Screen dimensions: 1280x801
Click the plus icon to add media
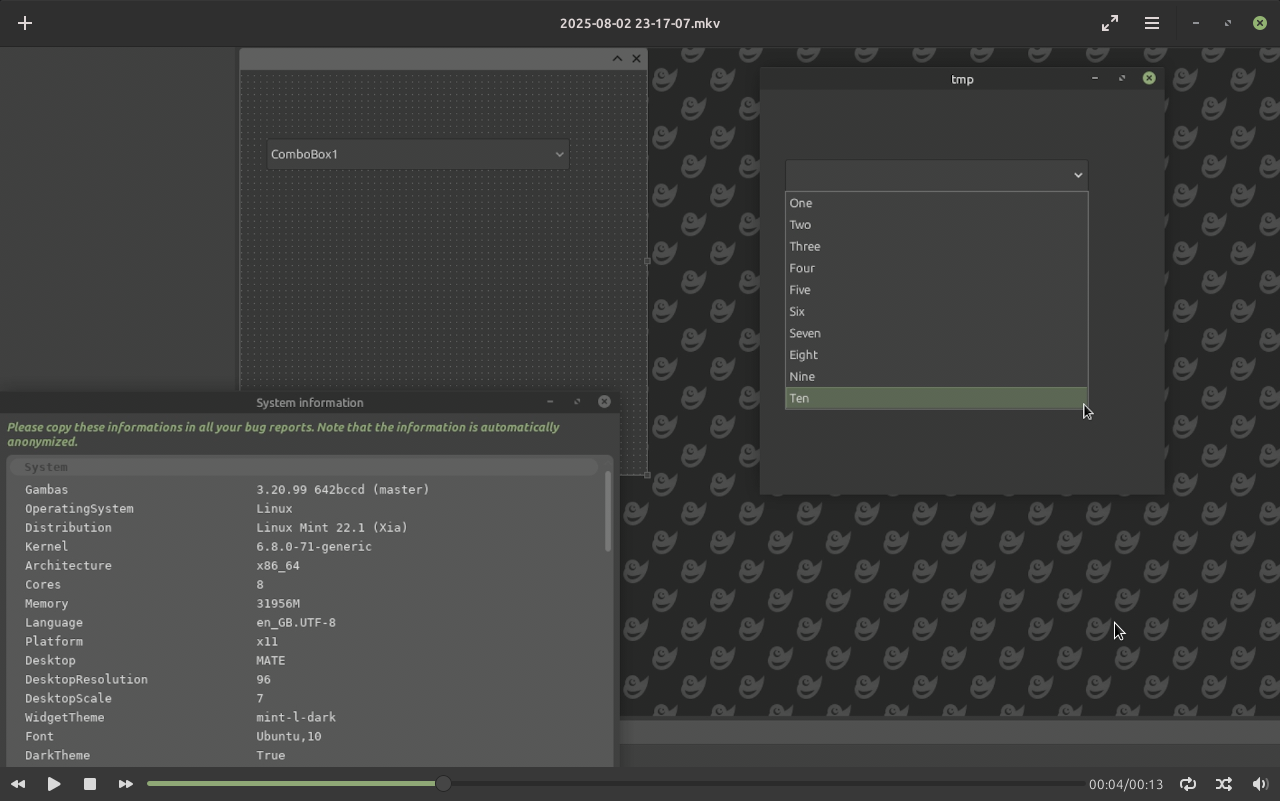(25, 23)
